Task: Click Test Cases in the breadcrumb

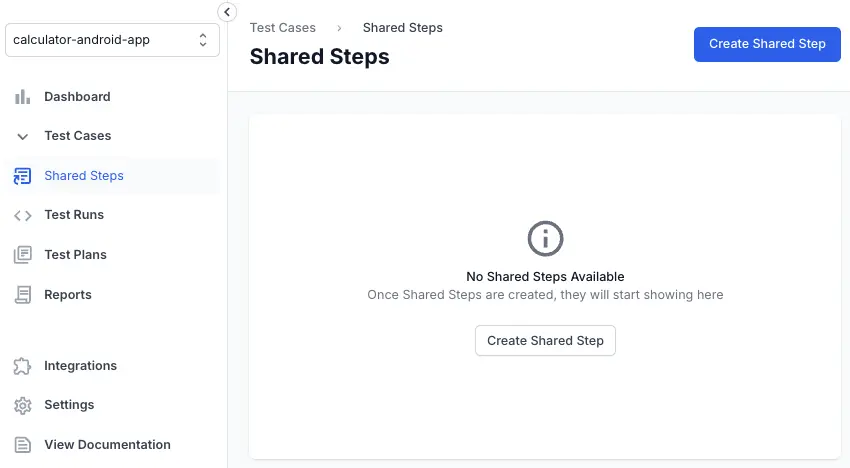Action: click(x=282, y=28)
